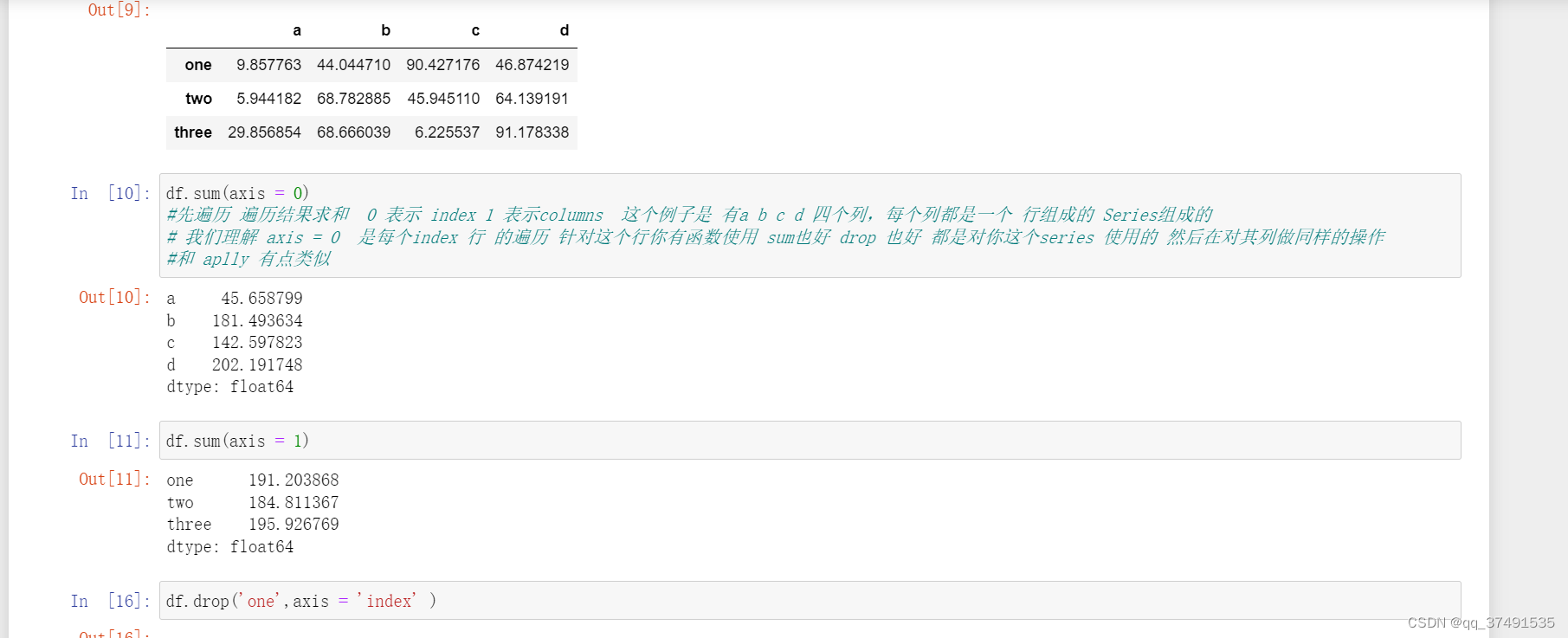Viewport: 1568px width, 638px height.
Task: Click cell value 46.874219
Action: click(x=532, y=65)
